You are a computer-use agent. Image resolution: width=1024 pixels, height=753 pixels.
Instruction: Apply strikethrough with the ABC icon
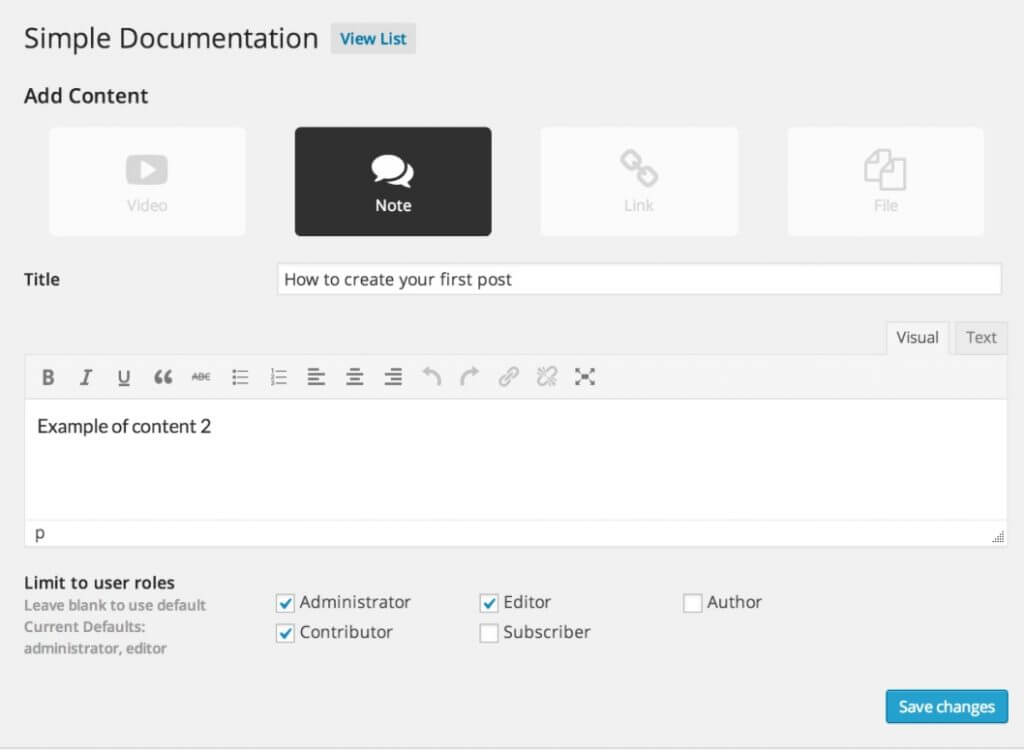(x=200, y=377)
